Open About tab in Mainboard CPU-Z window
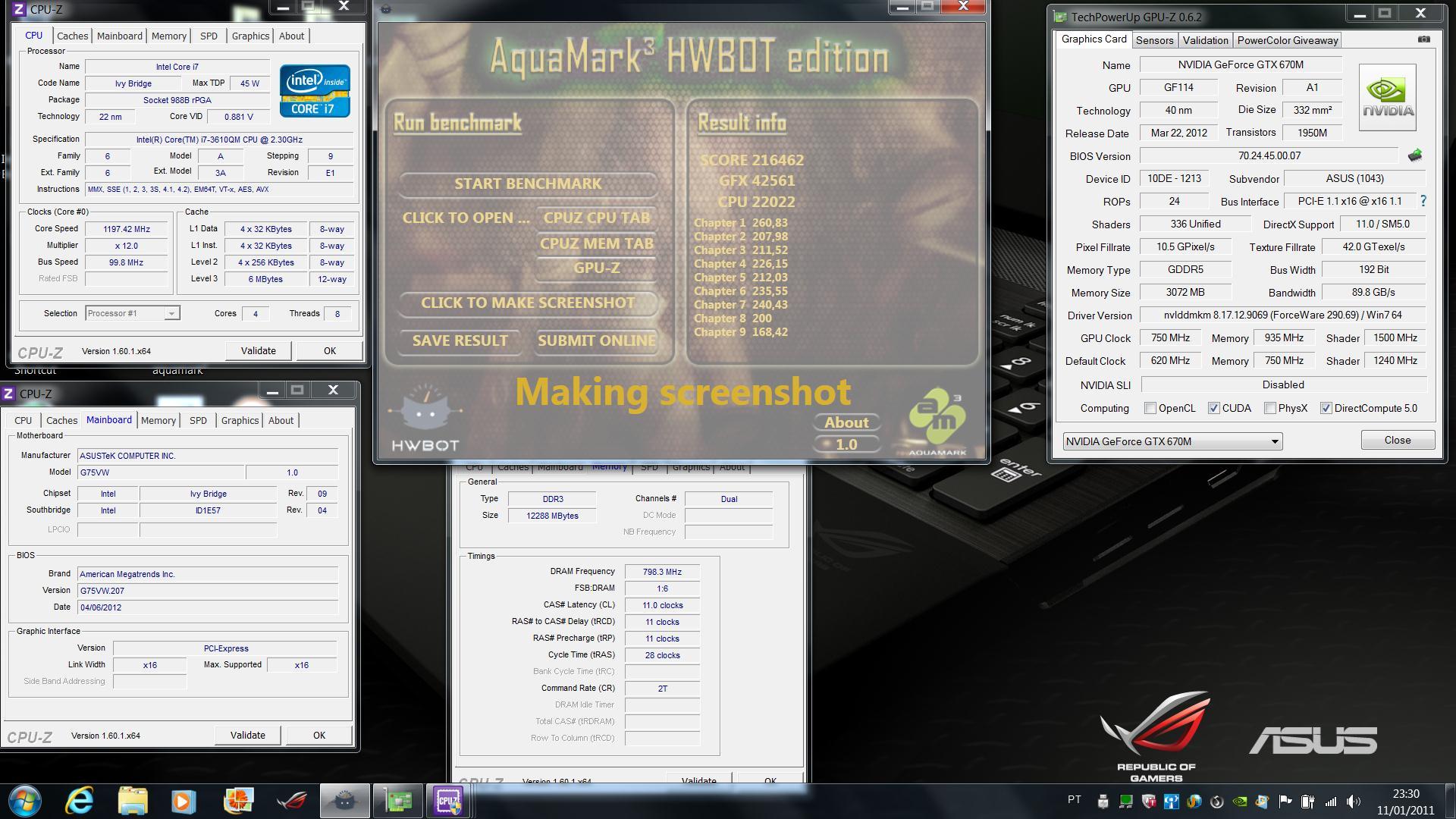The height and width of the screenshot is (819, 1456). tap(281, 420)
